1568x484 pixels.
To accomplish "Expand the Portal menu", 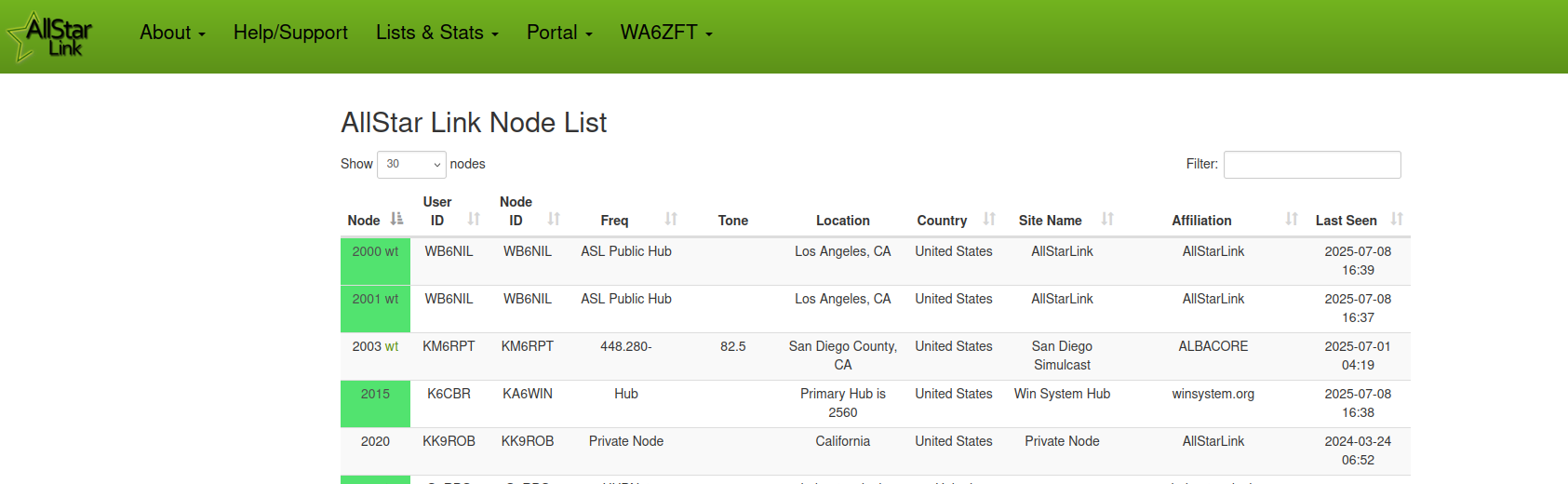I will (559, 33).
